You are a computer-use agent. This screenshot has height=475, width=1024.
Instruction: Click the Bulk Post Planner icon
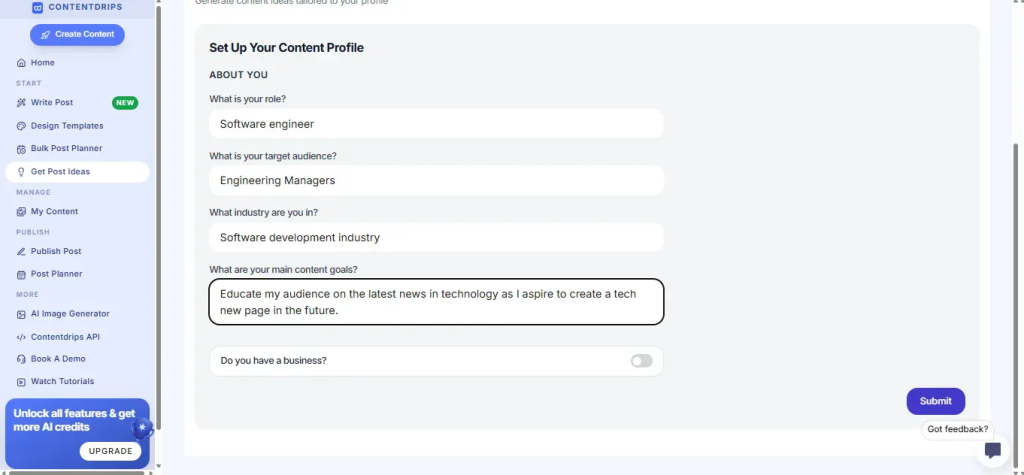click(22, 149)
